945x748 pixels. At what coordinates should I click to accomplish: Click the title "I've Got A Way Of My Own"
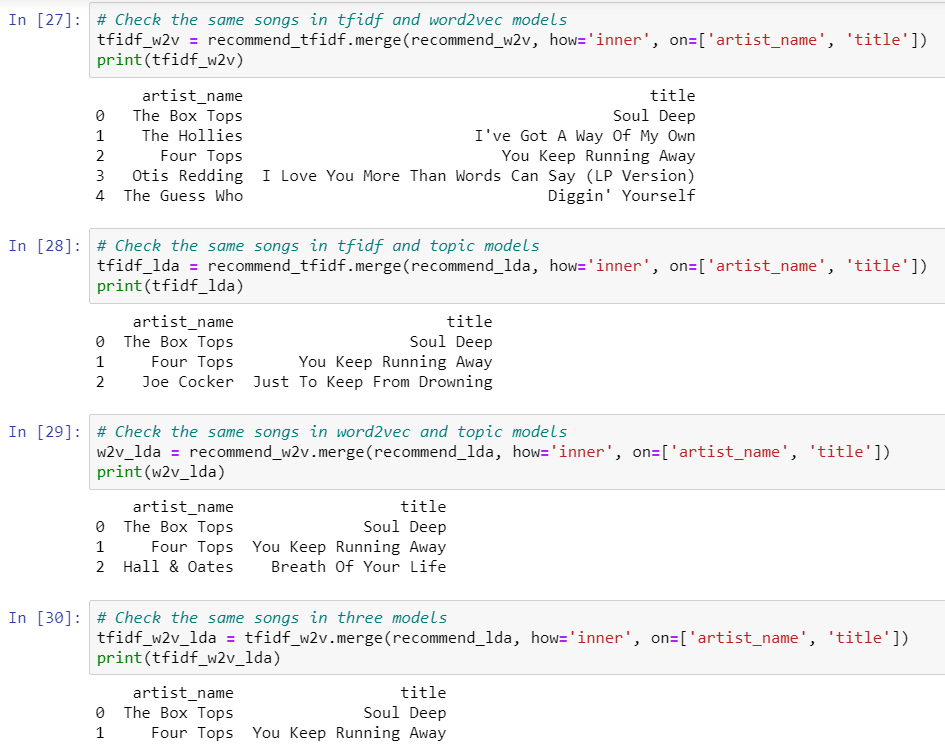[585, 136]
